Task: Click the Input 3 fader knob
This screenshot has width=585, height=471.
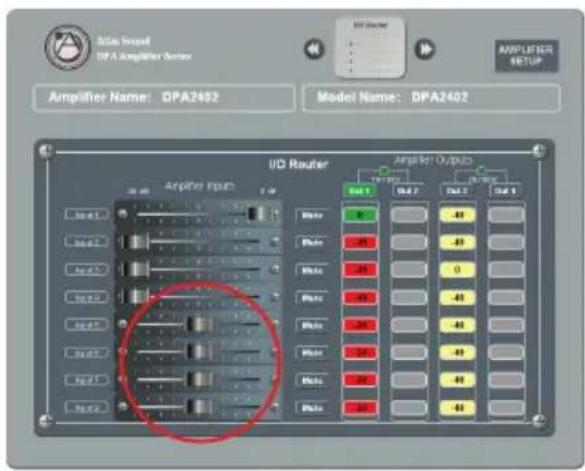Action: [136, 269]
